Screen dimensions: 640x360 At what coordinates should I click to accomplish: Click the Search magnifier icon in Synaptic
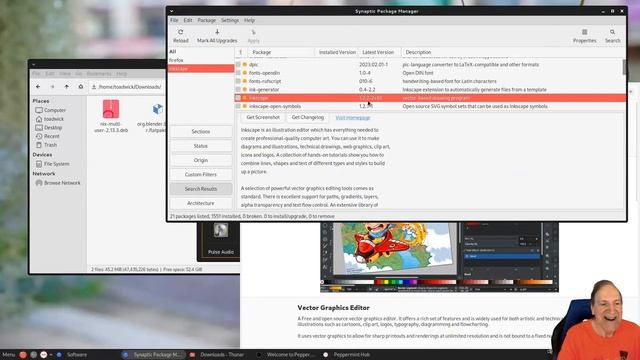(612, 32)
